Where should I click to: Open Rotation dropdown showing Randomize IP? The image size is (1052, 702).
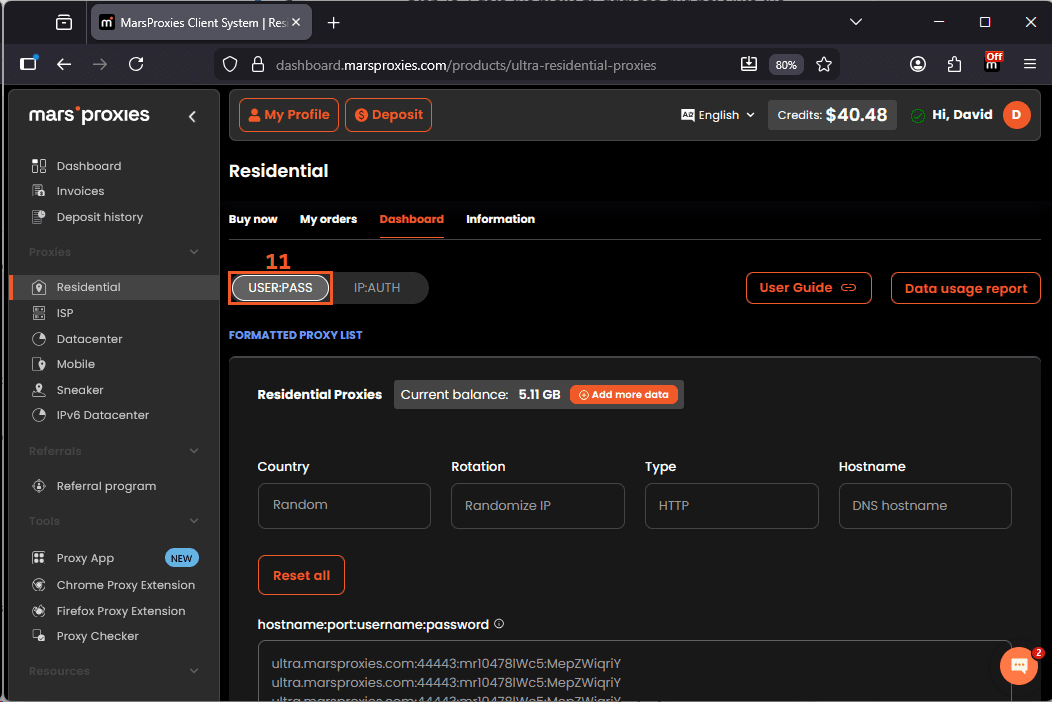pos(537,505)
